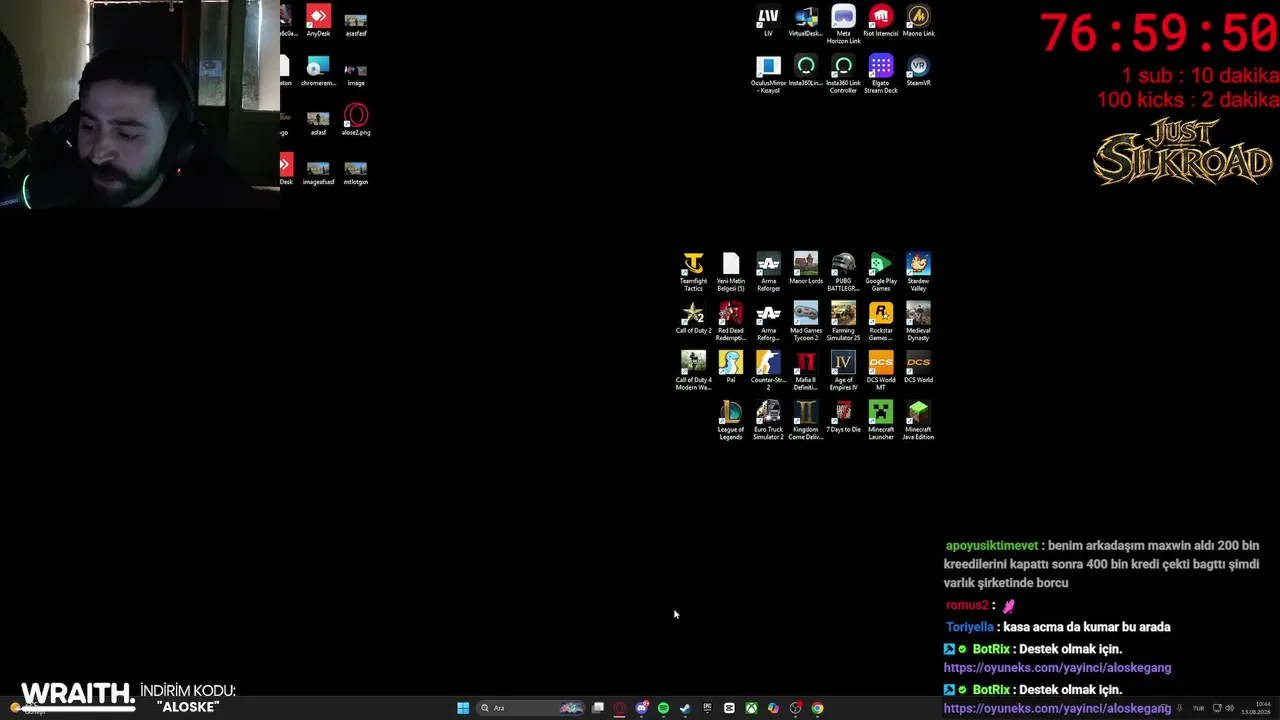This screenshot has height=720, width=1280.
Task: Select the DCS World MT shortcut
Action: click(x=881, y=371)
